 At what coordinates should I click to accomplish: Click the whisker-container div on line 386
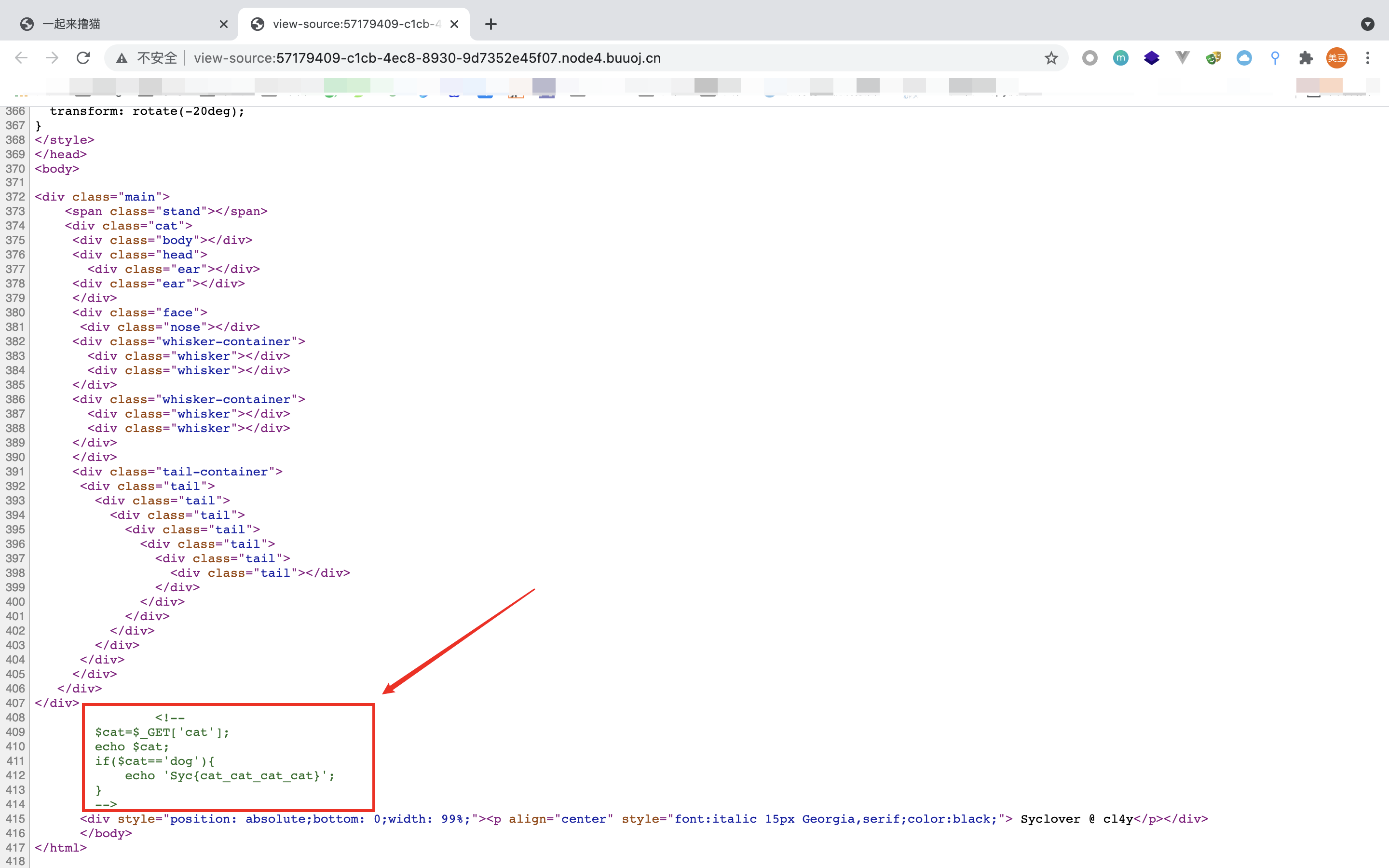click(x=189, y=399)
